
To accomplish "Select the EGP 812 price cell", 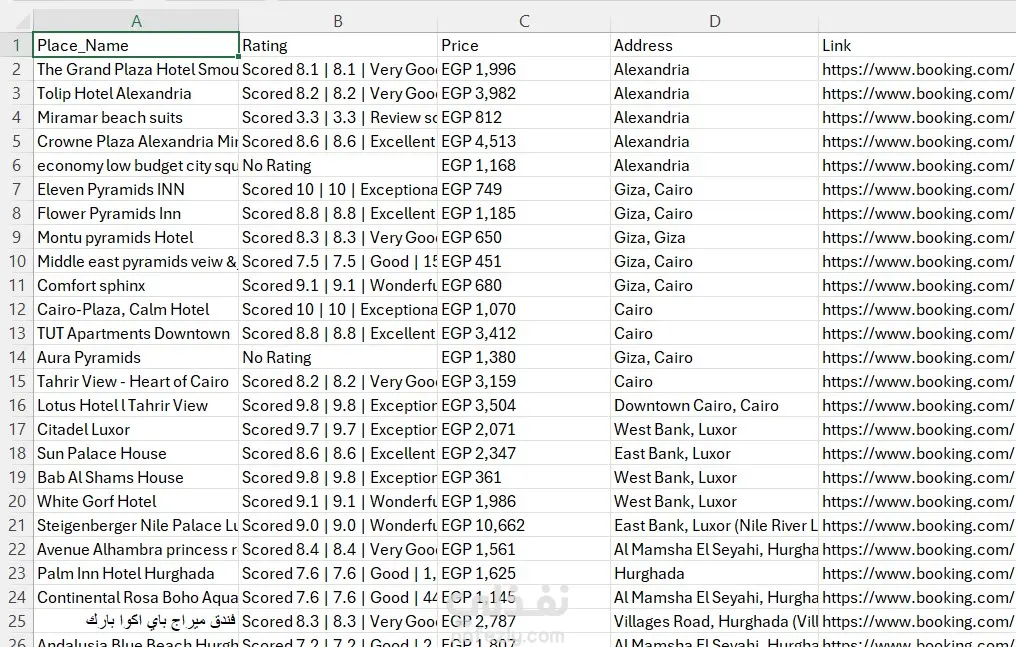I will click(524, 117).
